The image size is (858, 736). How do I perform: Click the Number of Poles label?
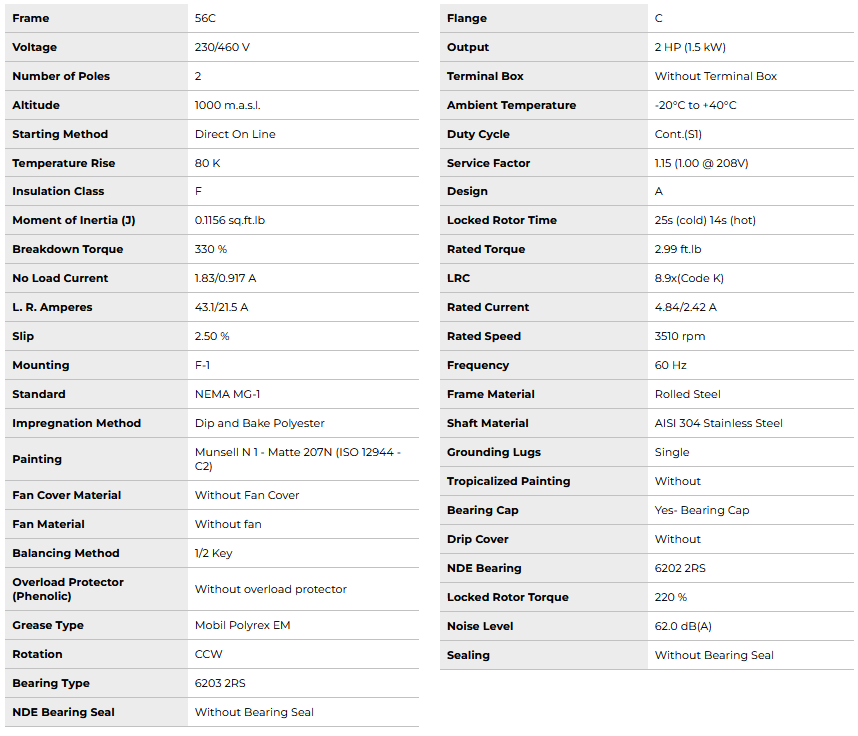61,76
